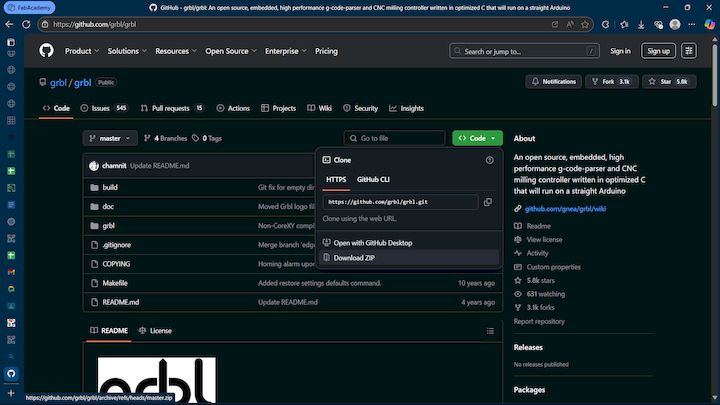
Task: Open the Clone help question-mark icon
Action: pos(489,160)
